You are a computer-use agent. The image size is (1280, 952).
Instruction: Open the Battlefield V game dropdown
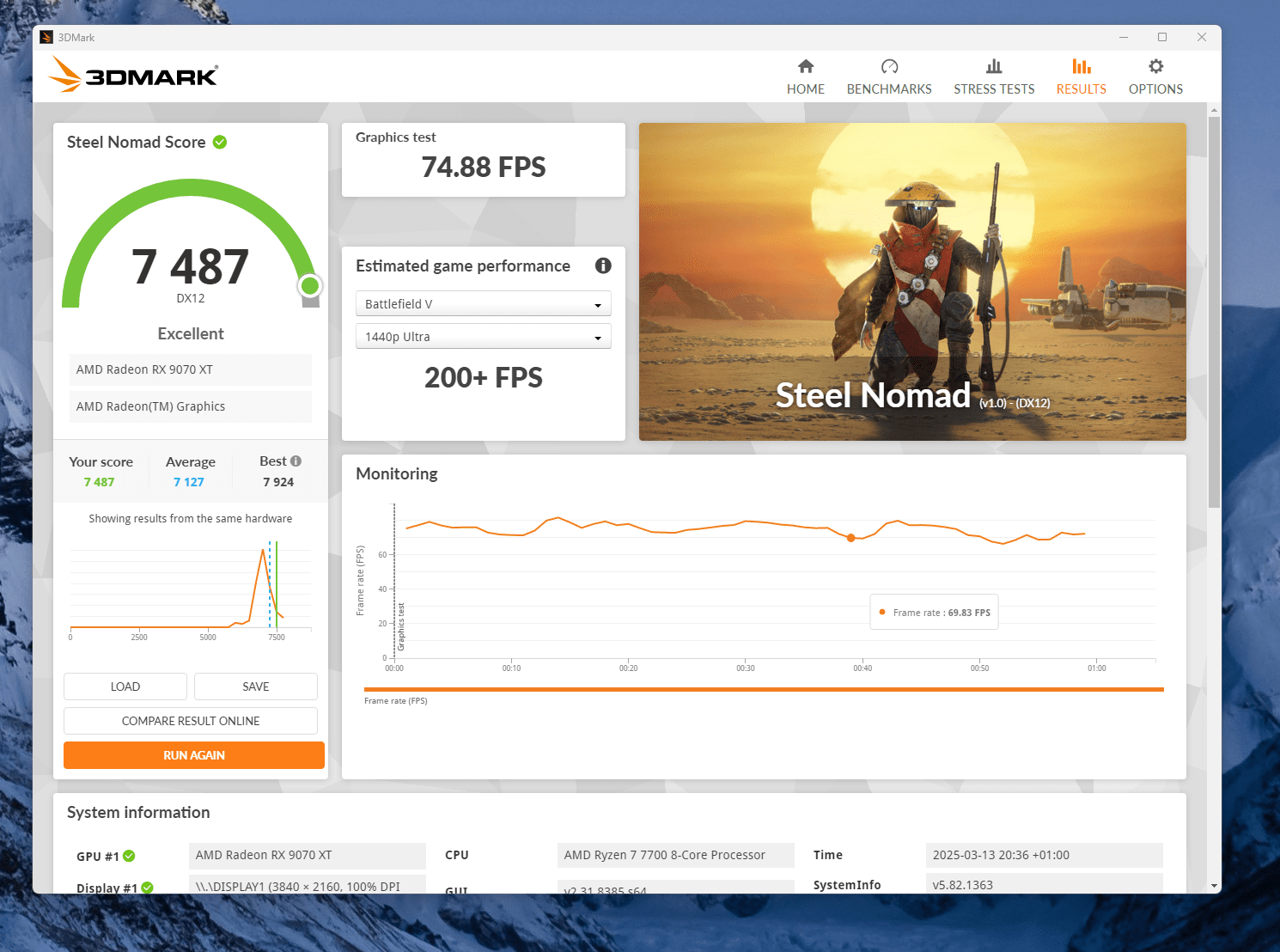coord(483,303)
